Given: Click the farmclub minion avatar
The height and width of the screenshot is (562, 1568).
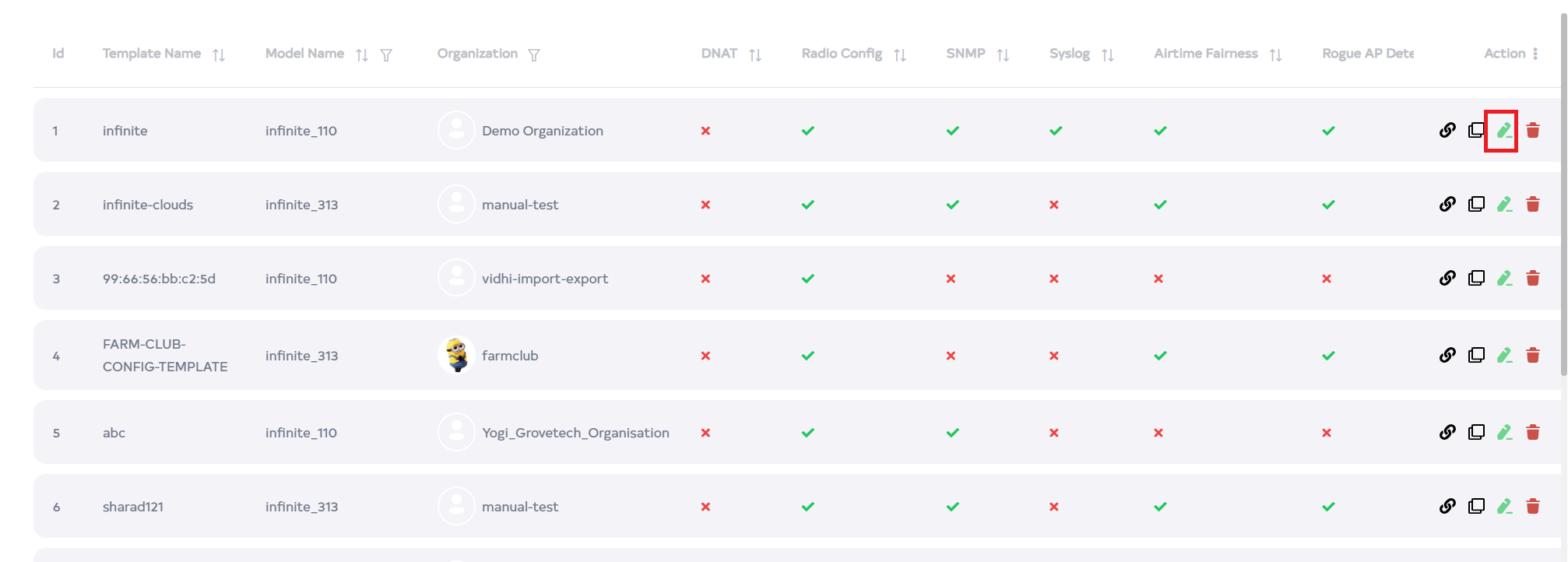Looking at the screenshot, I should [x=456, y=356].
